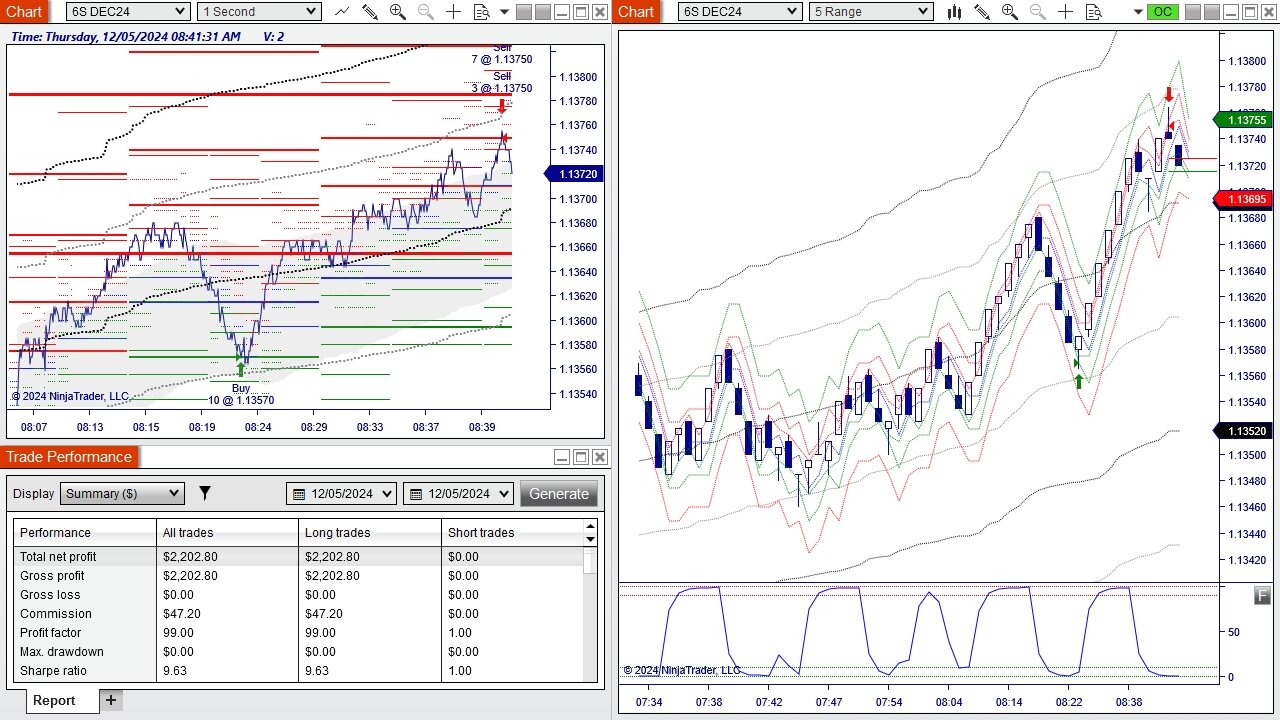
Task: Click the red 1.13695 price marker on right chart
Action: pyautogui.click(x=1243, y=199)
